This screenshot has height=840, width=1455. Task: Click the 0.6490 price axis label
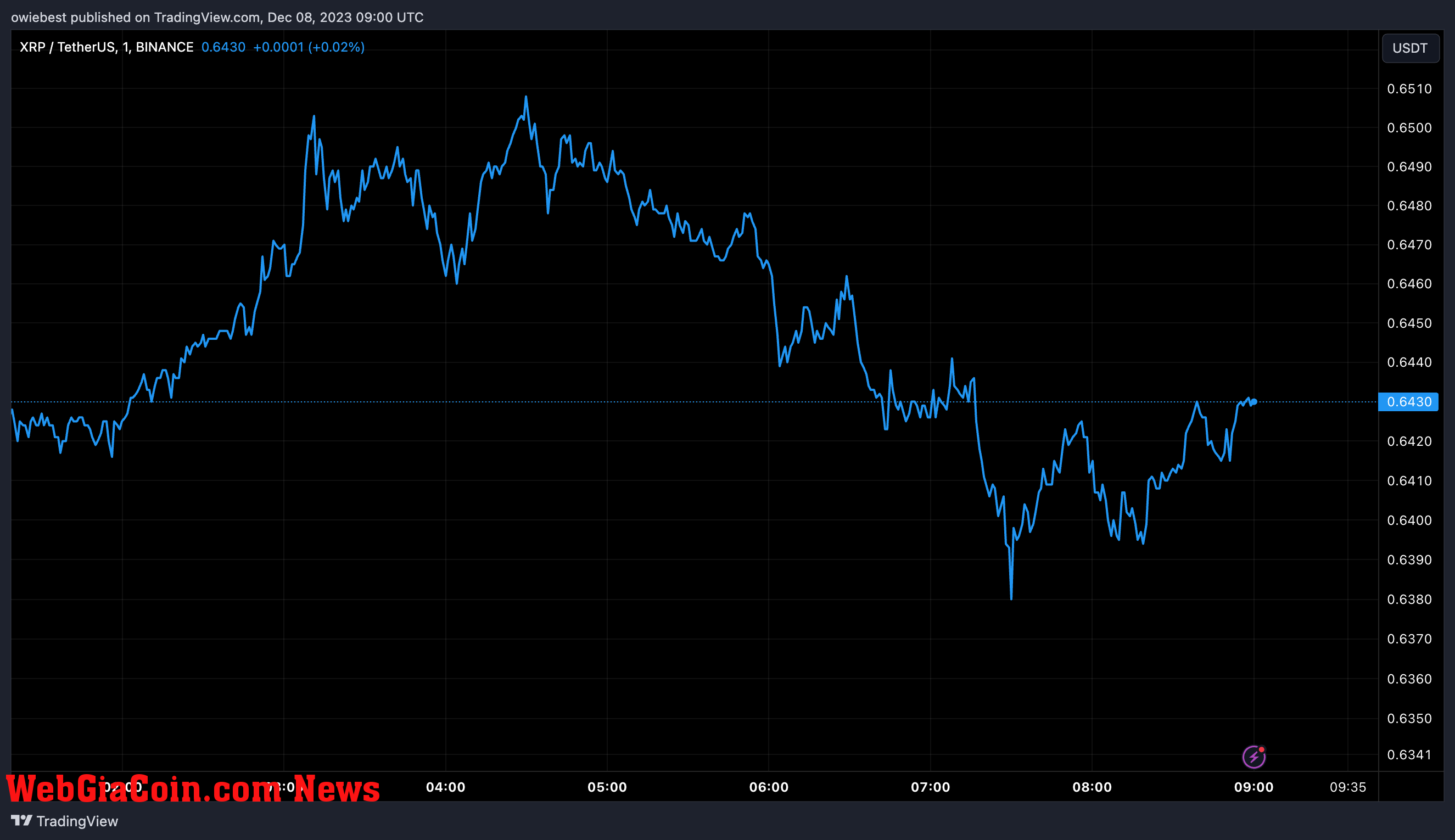pos(1409,167)
